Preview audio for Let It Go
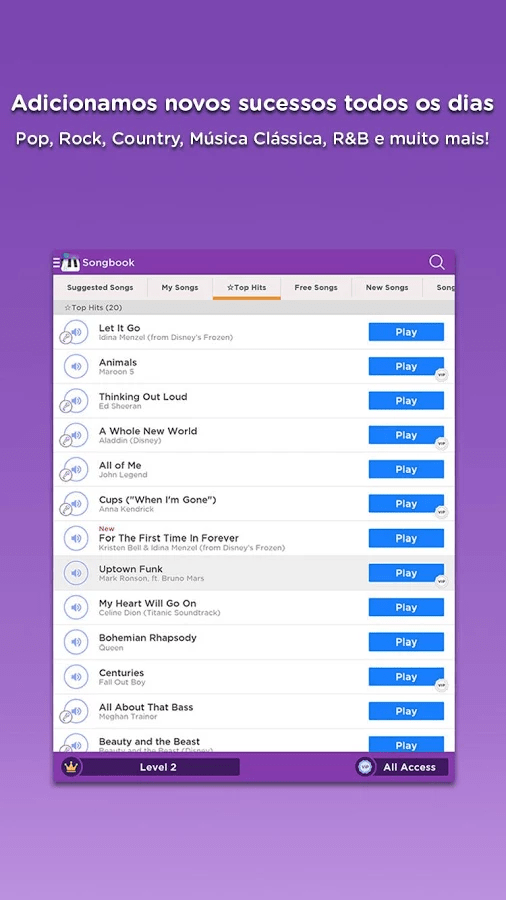Viewport: 506px width, 900px height. coord(76,332)
